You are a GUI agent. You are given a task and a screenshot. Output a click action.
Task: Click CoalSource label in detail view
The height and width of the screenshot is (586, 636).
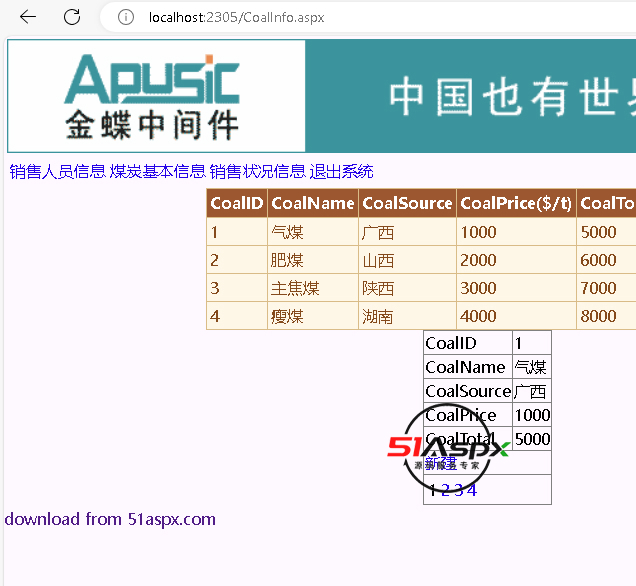click(x=468, y=391)
